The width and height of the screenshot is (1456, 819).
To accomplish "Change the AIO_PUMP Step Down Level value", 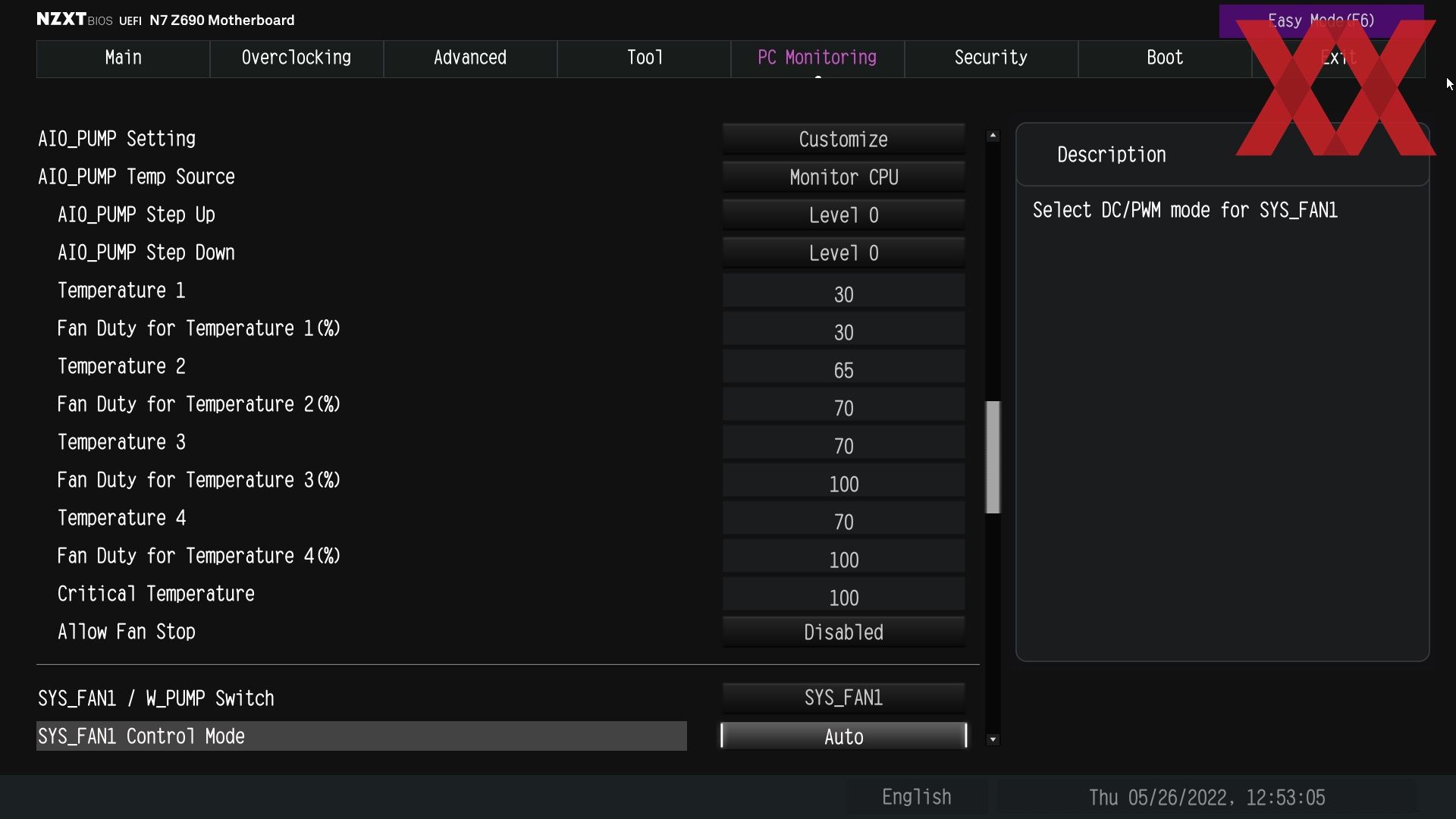I will pos(843,253).
